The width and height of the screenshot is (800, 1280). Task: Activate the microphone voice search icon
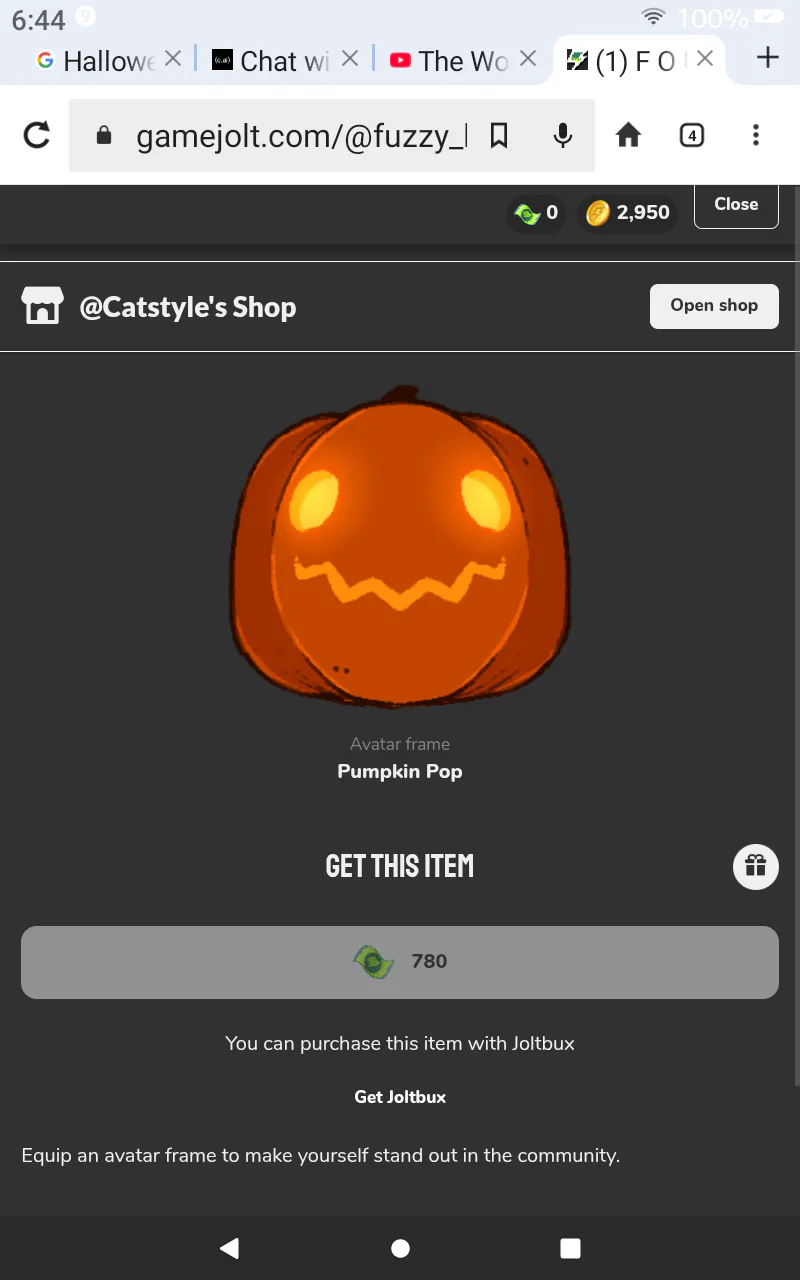tap(563, 135)
